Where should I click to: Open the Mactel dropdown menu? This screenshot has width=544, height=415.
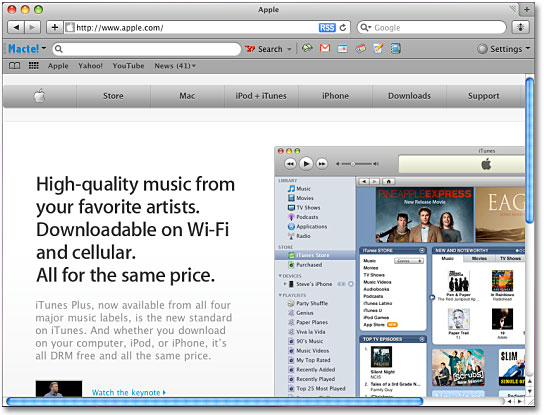(x=27, y=49)
